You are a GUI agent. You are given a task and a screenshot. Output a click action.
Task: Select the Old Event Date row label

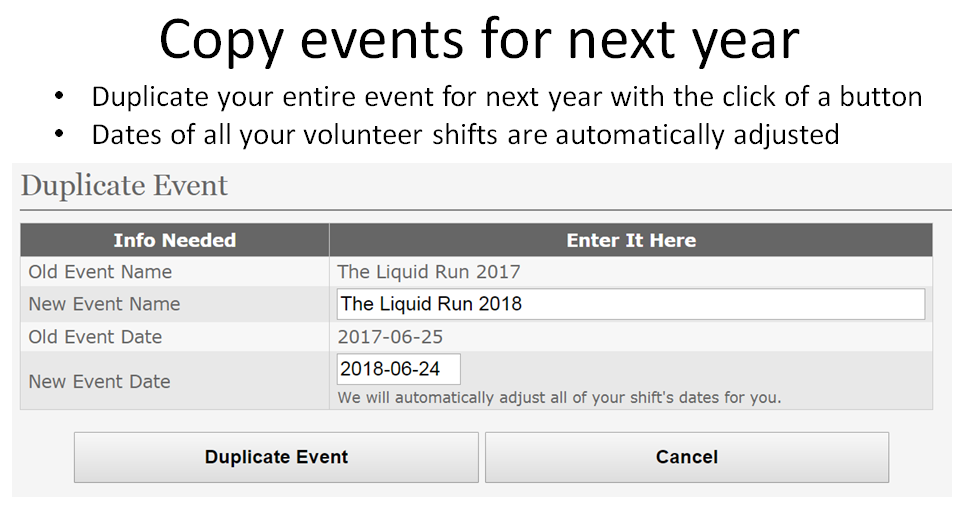pos(95,337)
